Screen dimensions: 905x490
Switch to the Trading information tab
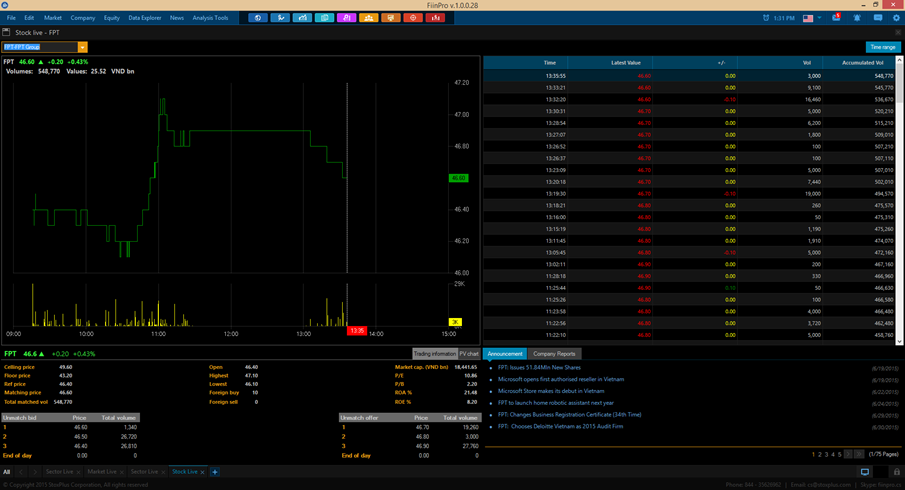click(435, 354)
